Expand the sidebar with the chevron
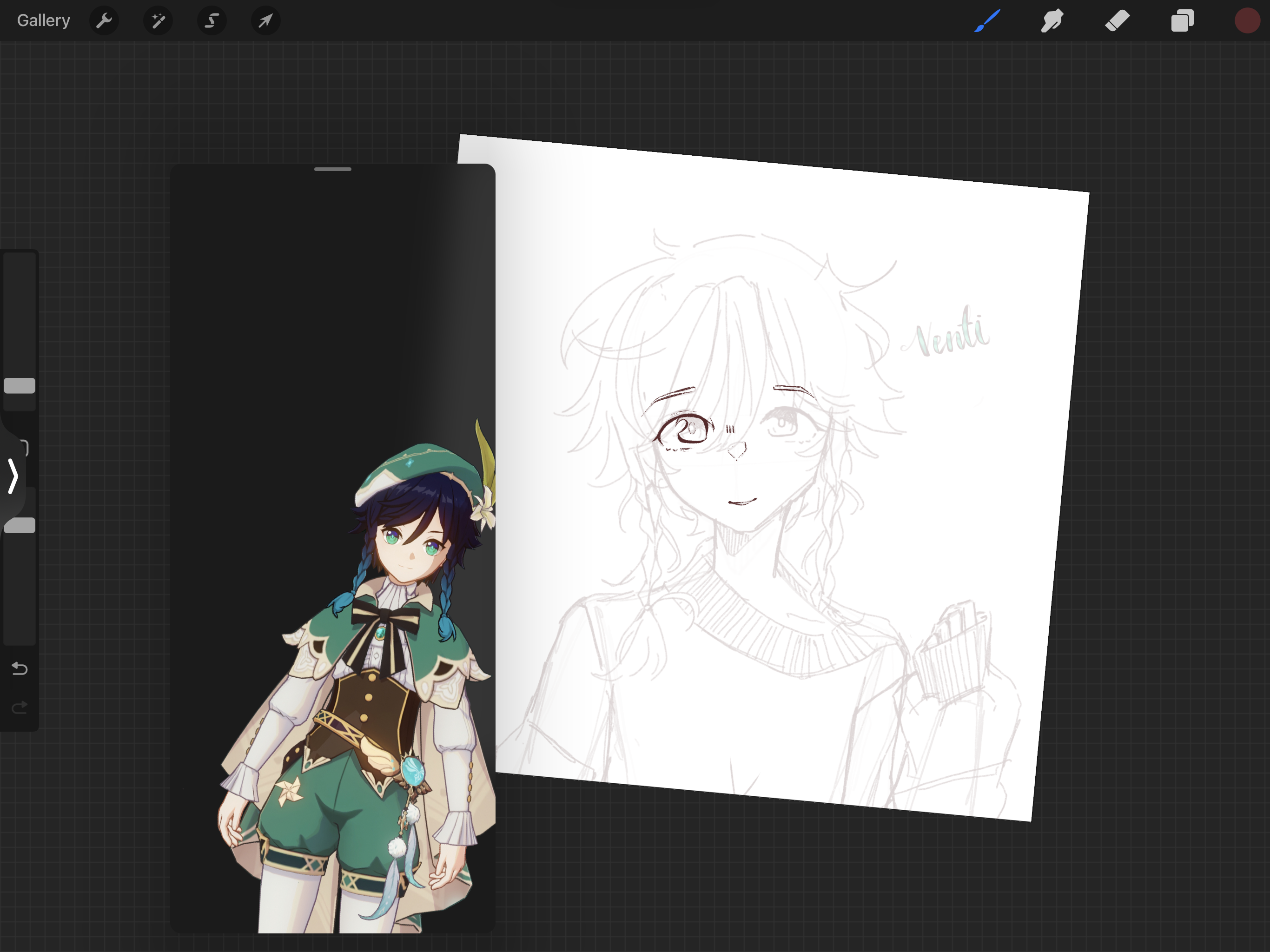 click(13, 476)
